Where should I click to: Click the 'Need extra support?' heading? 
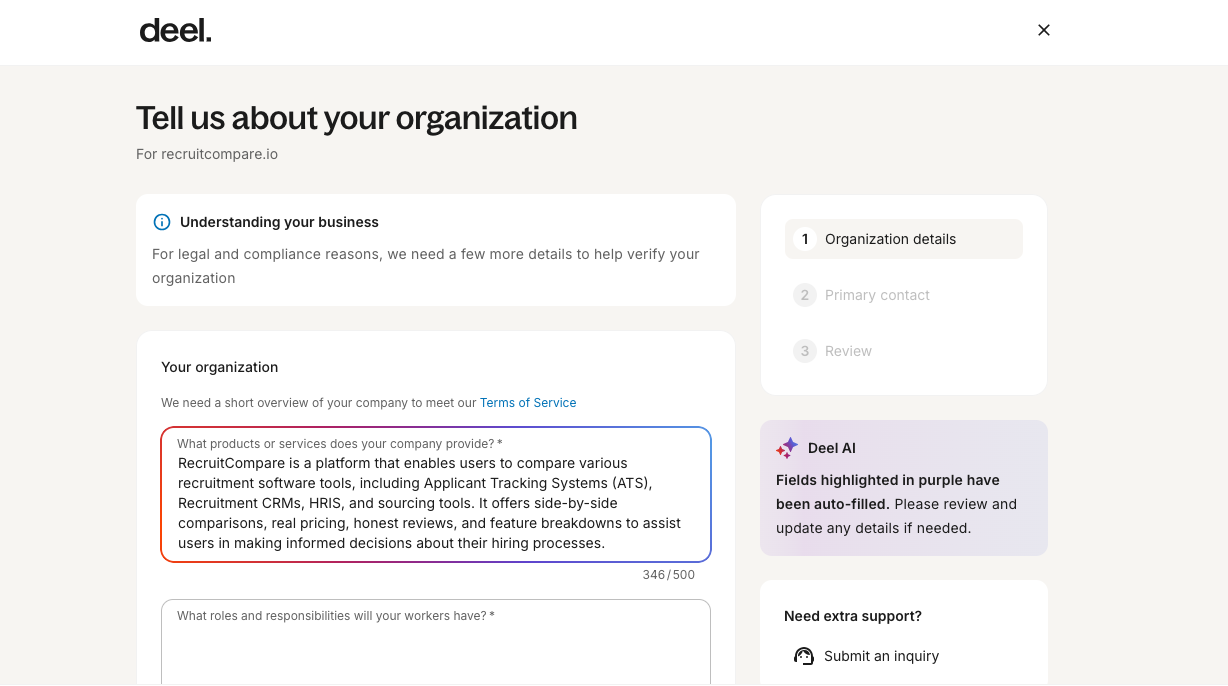click(x=853, y=616)
